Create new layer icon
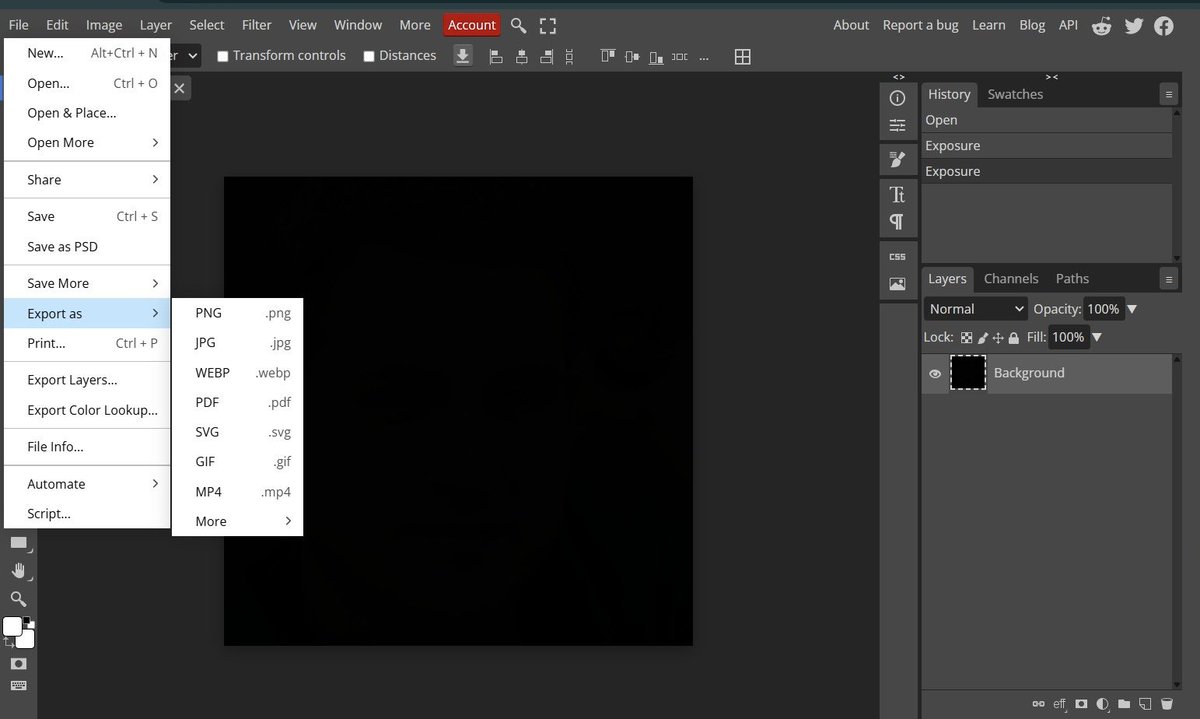The height and width of the screenshot is (719, 1200). (x=1146, y=704)
